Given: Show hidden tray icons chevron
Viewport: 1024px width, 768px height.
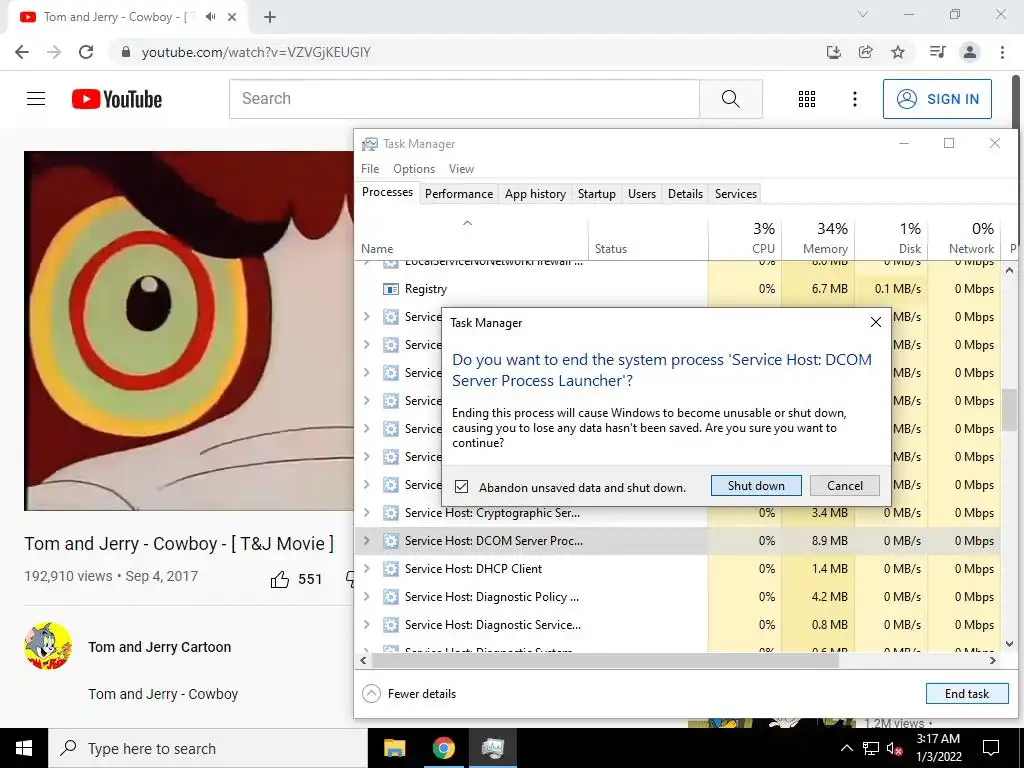Looking at the screenshot, I should [846, 748].
